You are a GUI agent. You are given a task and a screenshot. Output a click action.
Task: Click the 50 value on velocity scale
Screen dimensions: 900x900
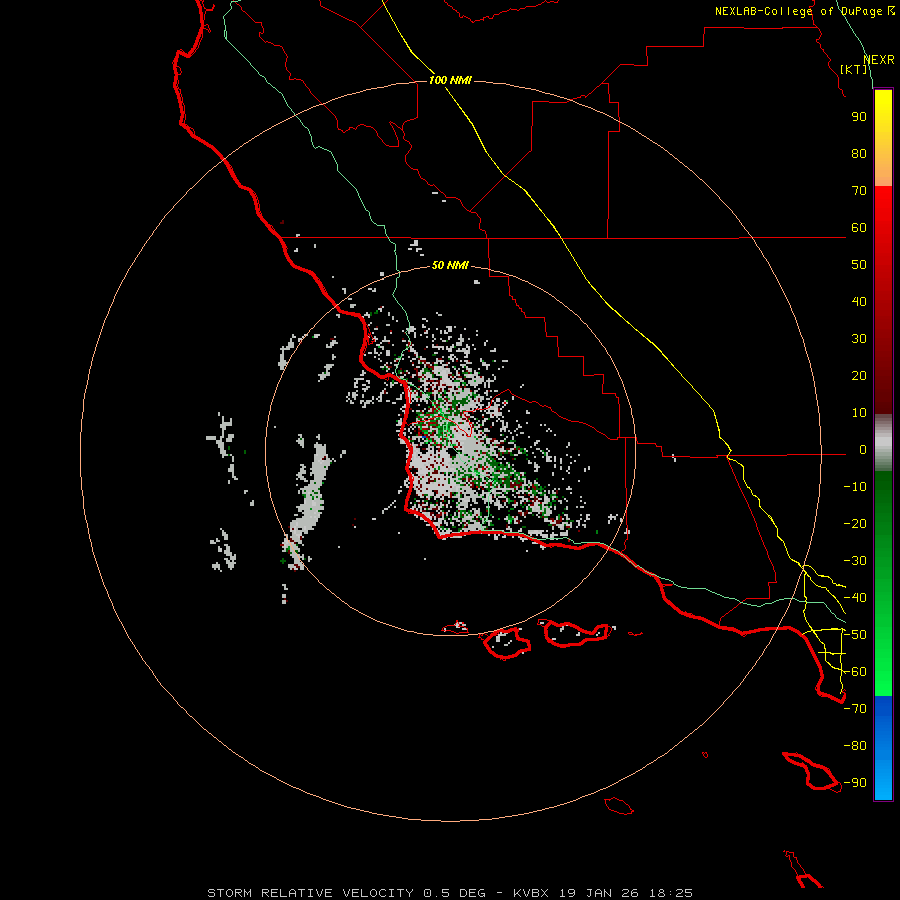[859, 265]
